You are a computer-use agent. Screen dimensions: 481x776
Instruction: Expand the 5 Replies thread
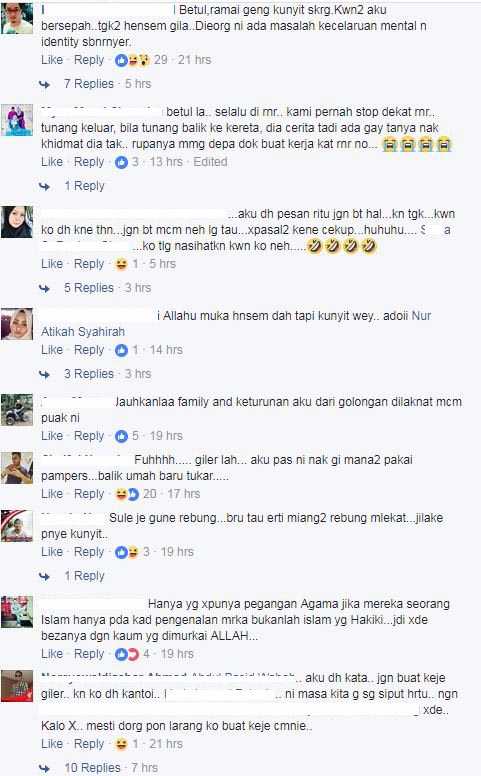click(x=89, y=288)
